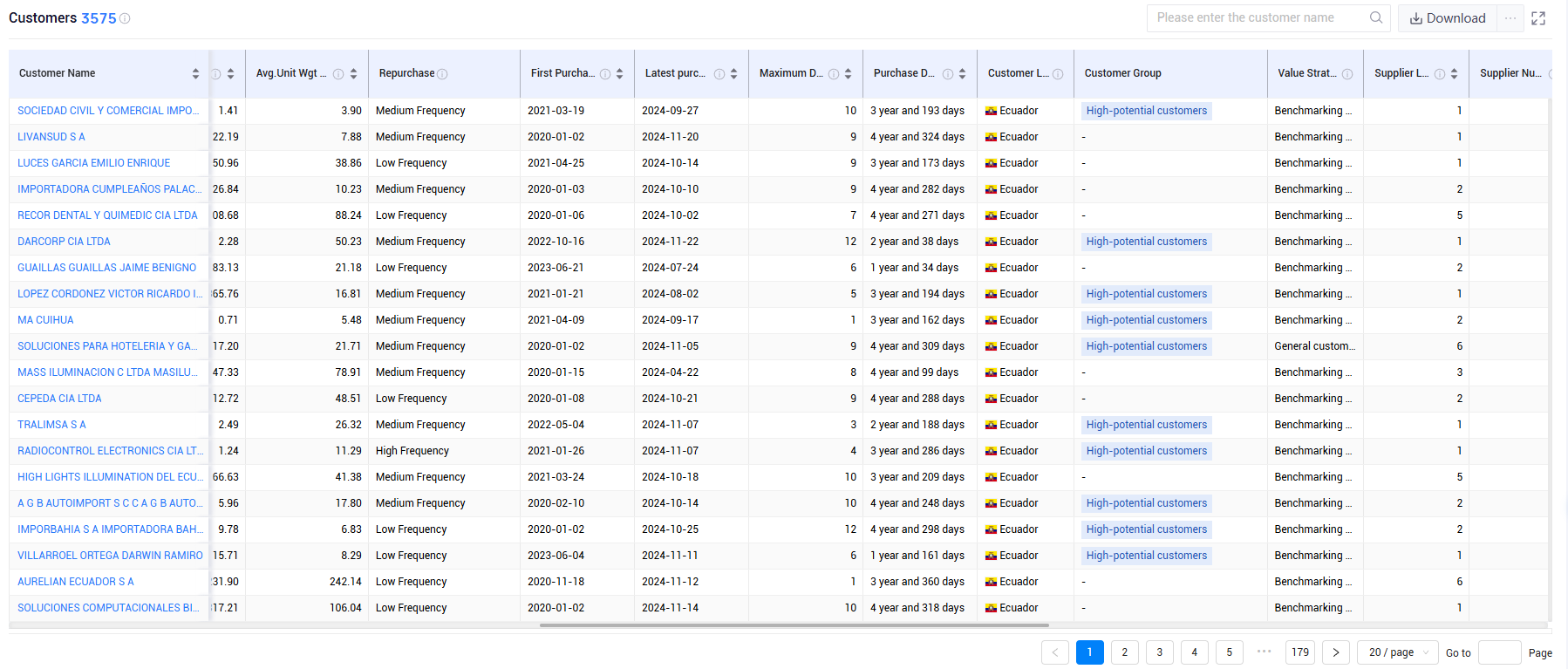Open customer VILLARROEL ORTEGA DARWIN RAMIRO
The height and width of the screenshot is (669, 1568).
(110, 556)
